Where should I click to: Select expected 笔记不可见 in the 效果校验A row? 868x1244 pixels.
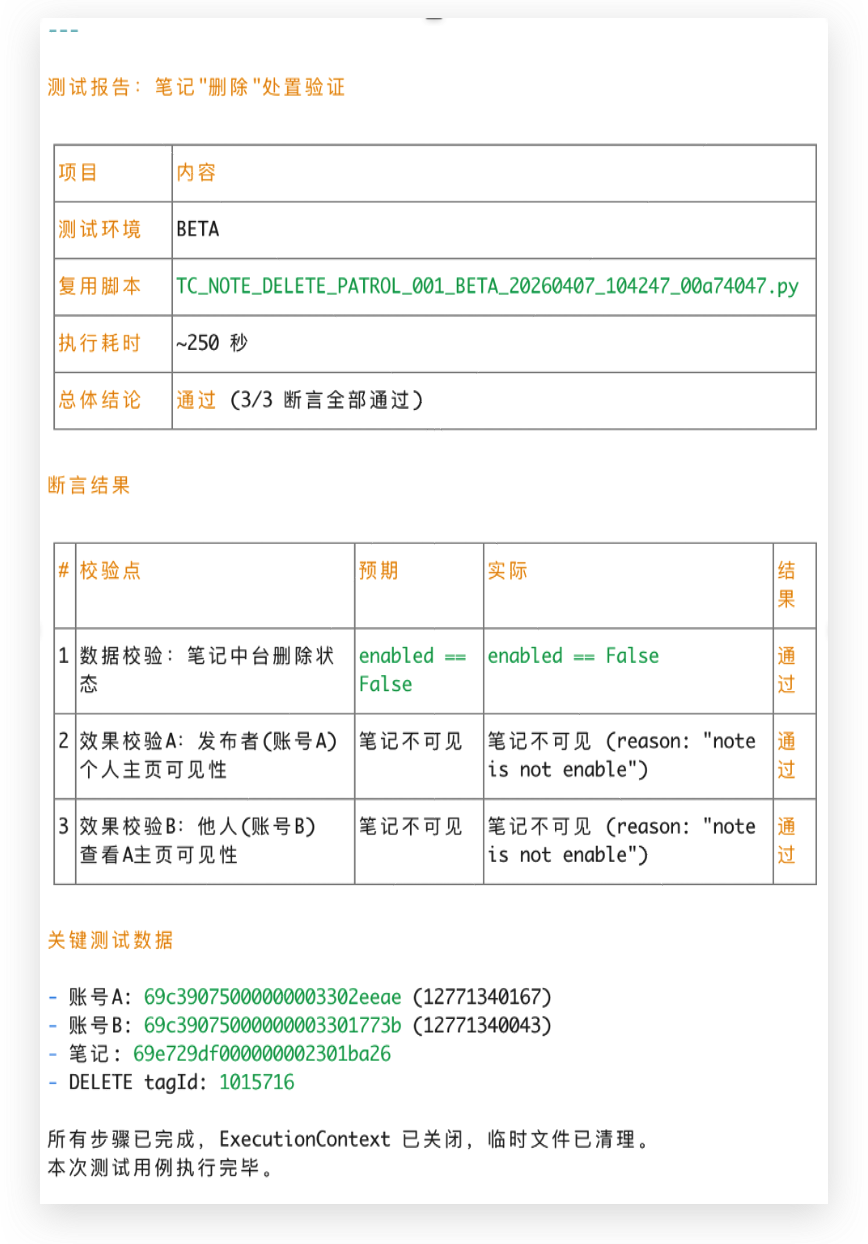coord(411,741)
